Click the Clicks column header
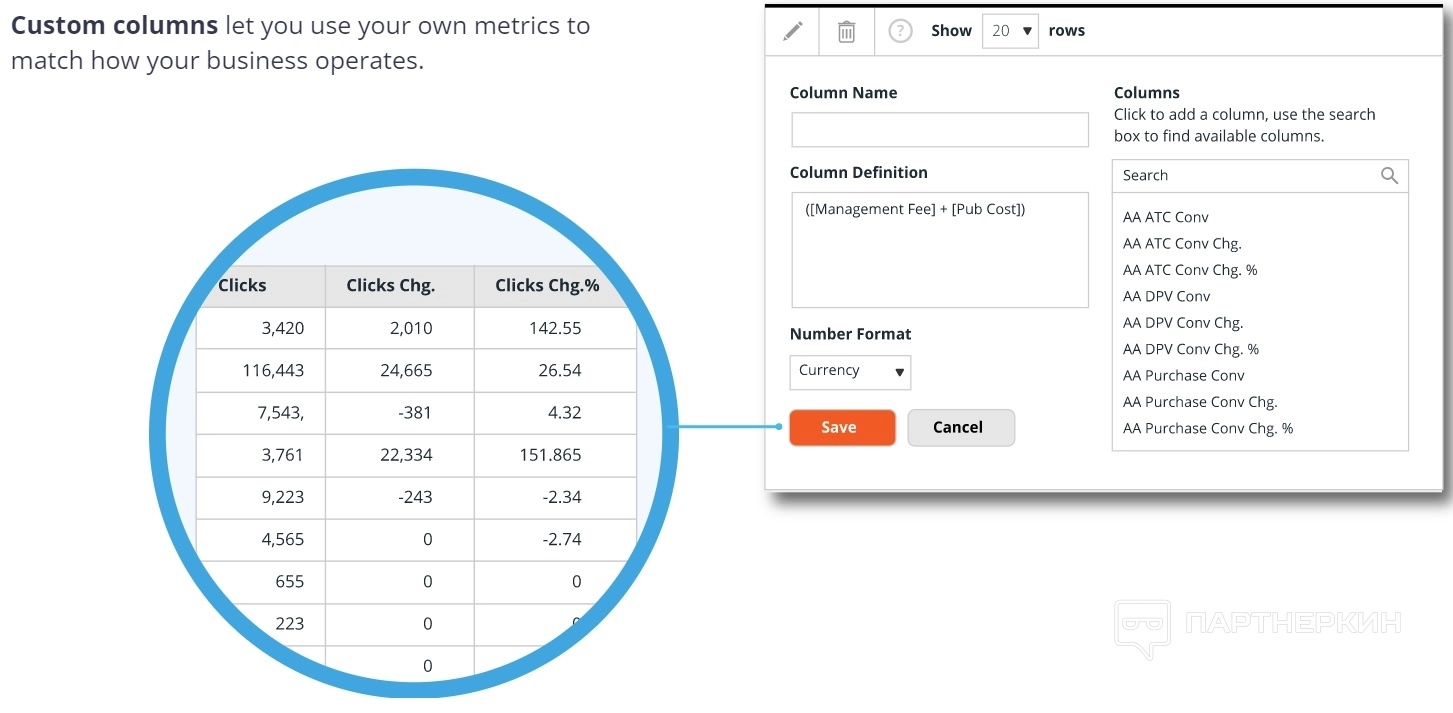This screenshot has height=713, width=1453. click(x=243, y=286)
